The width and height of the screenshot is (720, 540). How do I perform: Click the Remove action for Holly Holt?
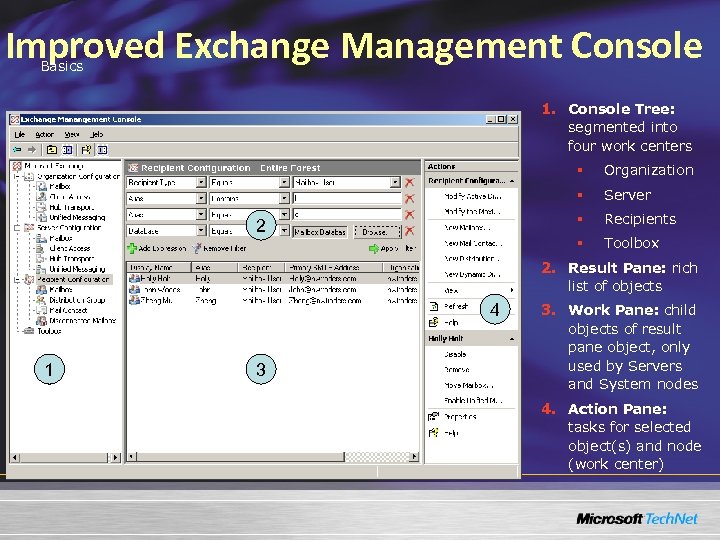coord(456,370)
